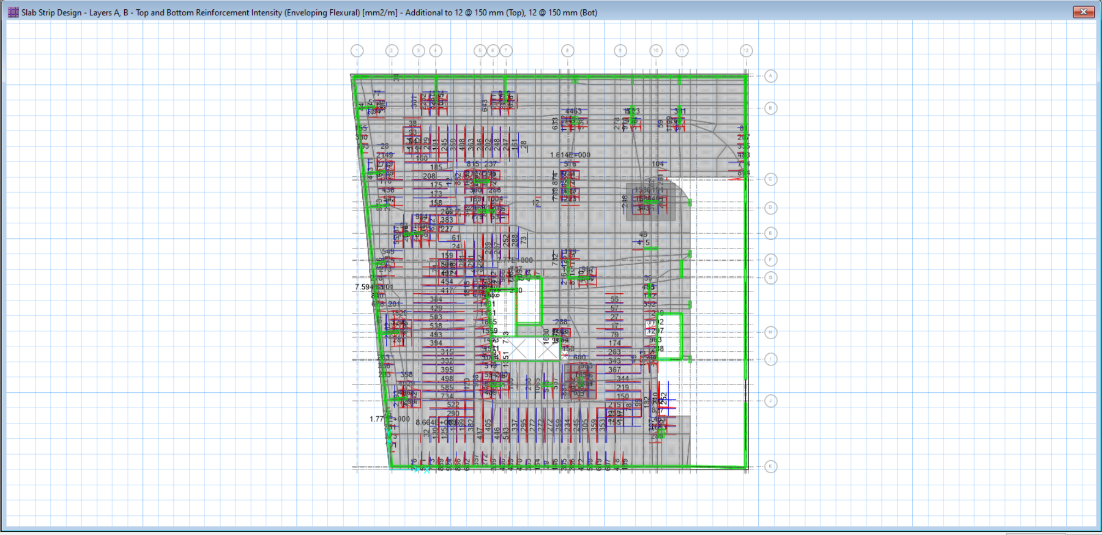Click the 734 reinforcement value label

tap(447, 397)
